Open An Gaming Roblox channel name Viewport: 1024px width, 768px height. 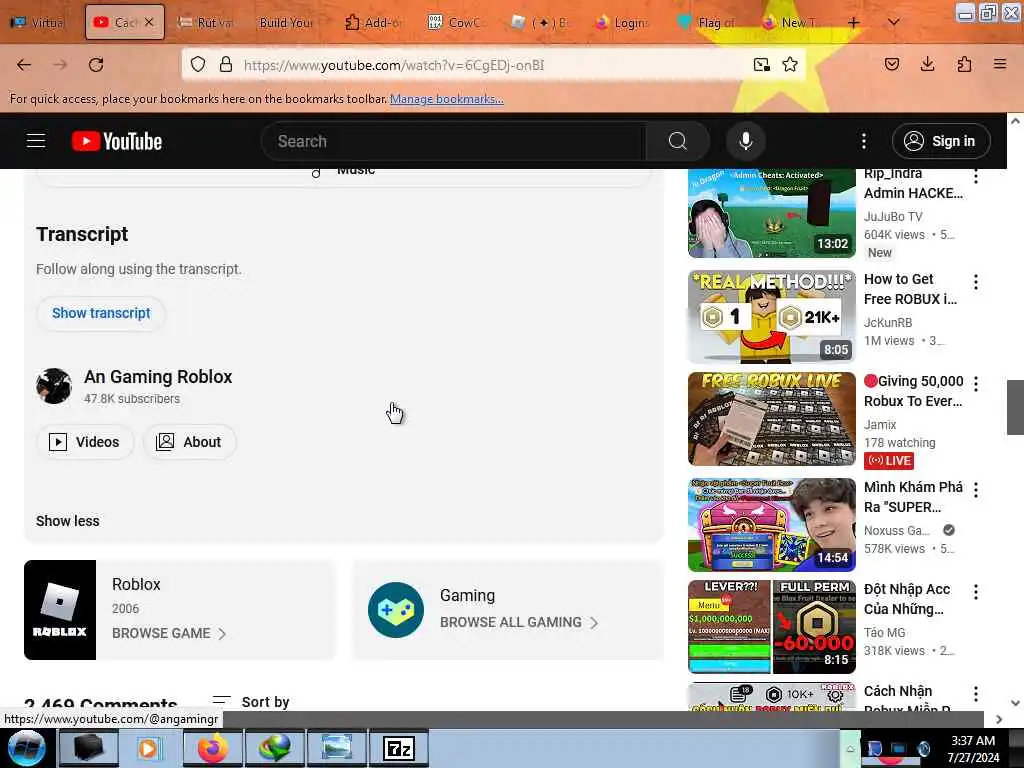pyautogui.click(x=158, y=377)
